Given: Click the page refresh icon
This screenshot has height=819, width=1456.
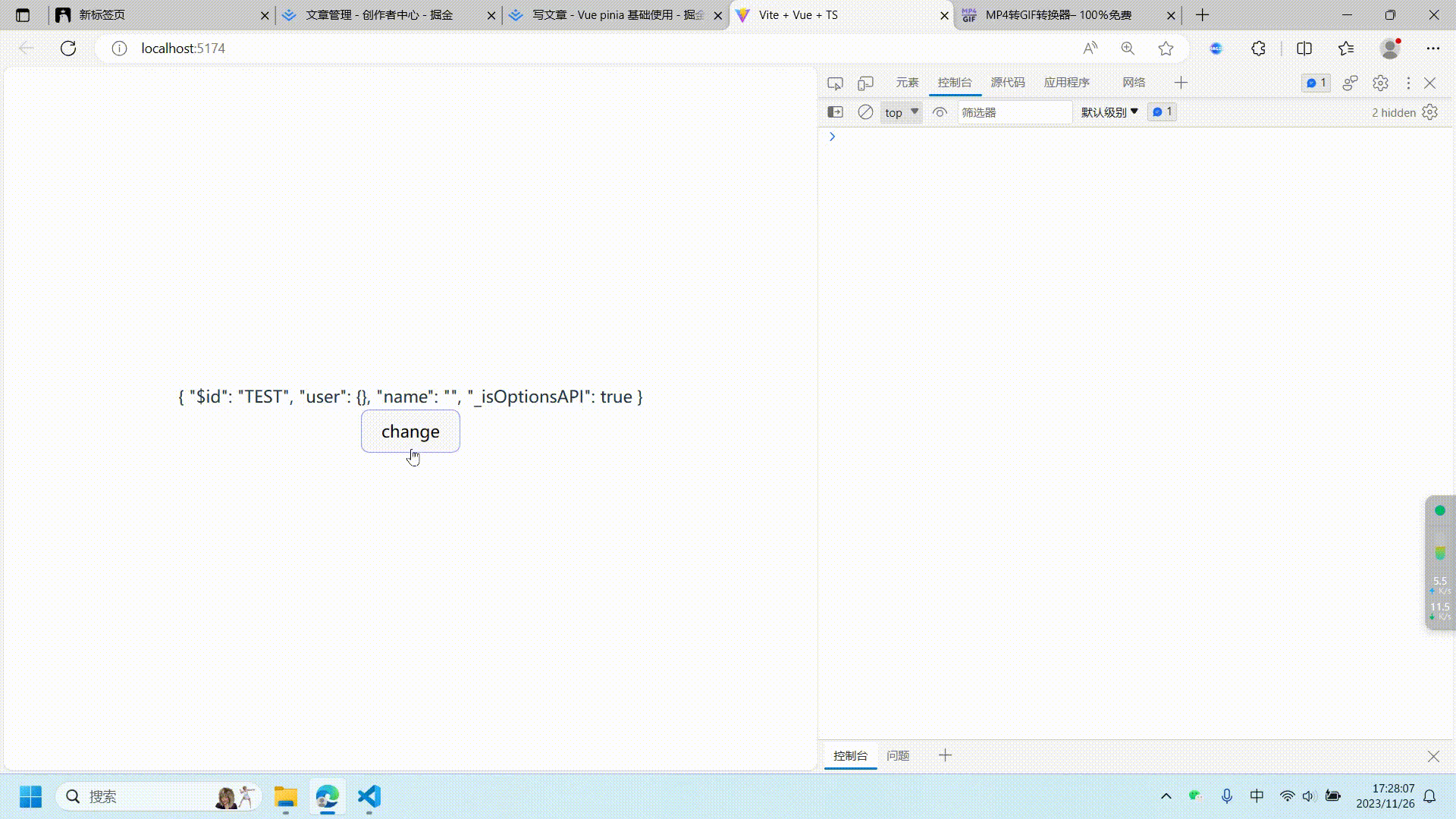Looking at the screenshot, I should (x=68, y=49).
